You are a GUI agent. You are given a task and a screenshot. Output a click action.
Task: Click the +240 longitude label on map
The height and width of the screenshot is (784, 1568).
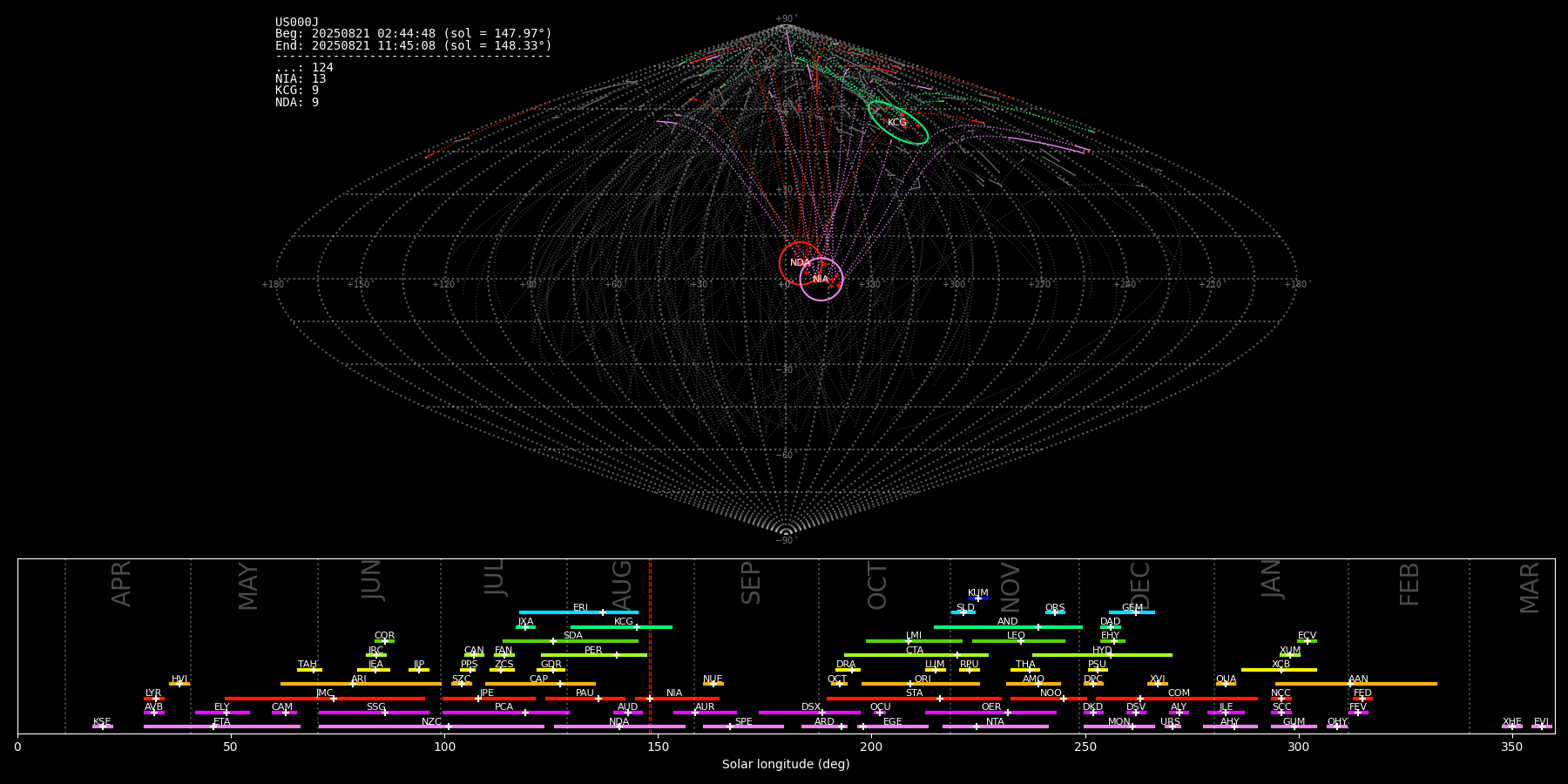point(1125,285)
